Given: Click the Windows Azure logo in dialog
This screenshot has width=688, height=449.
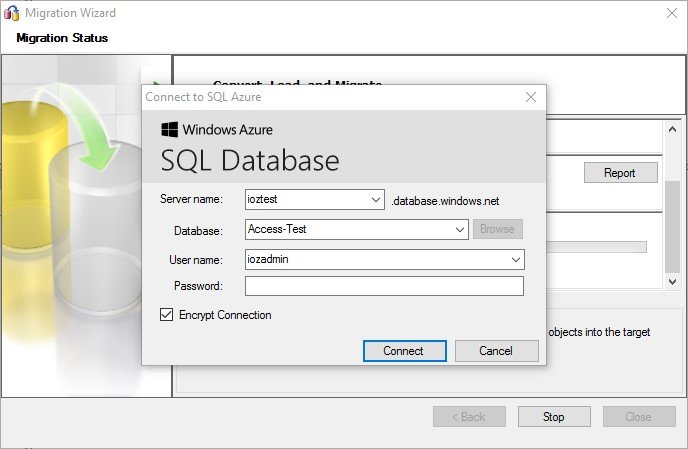Looking at the screenshot, I should [169, 129].
